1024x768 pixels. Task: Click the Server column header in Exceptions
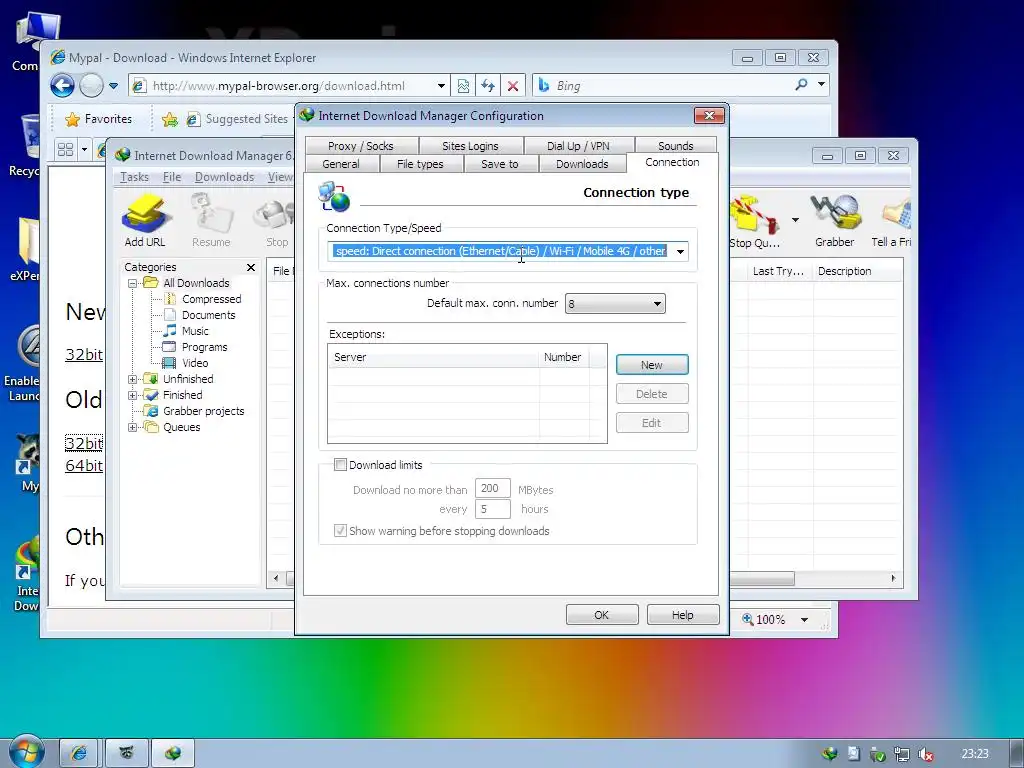(434, 357)
